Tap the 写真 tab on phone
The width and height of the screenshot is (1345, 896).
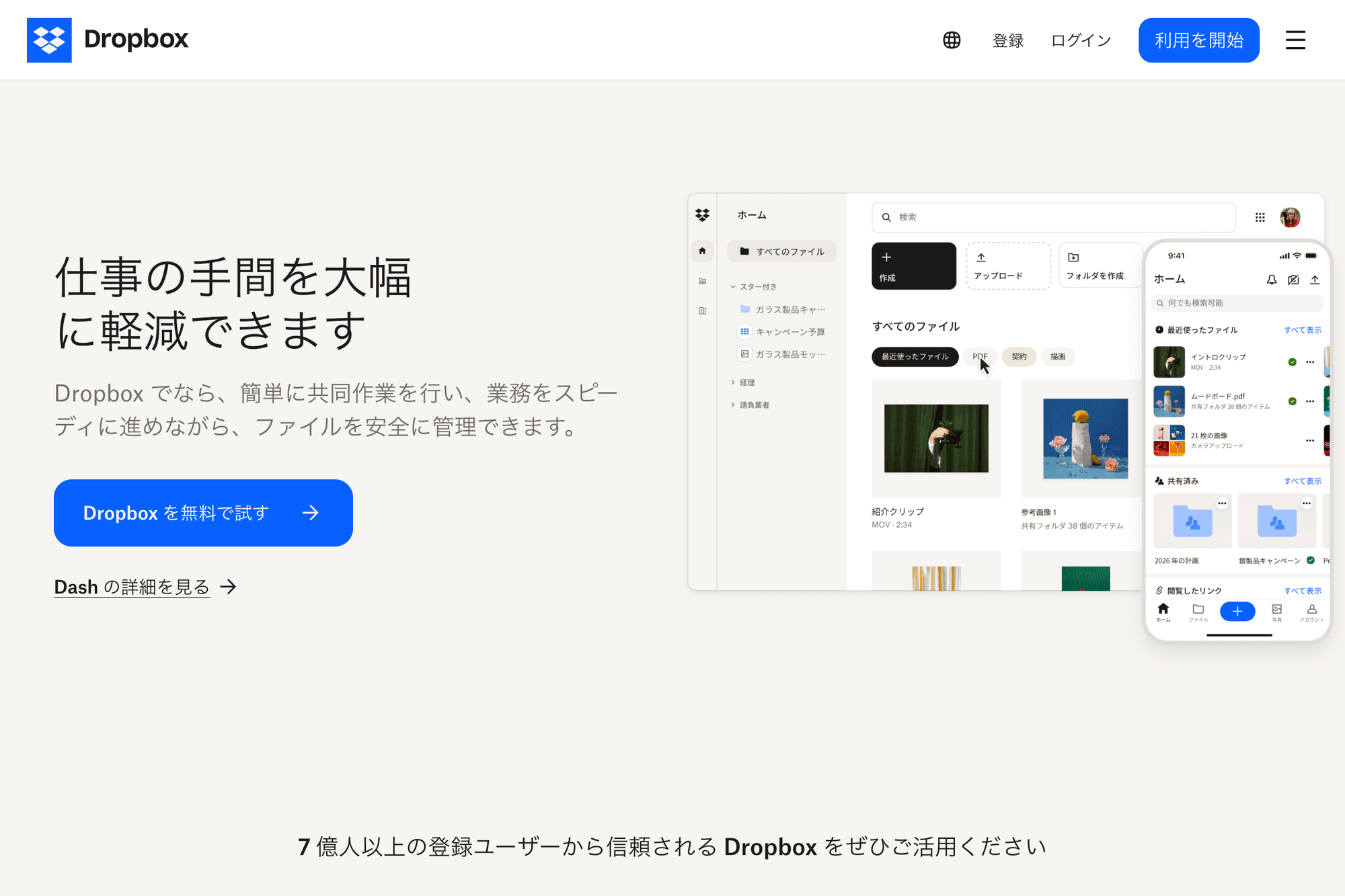click(1276, 612)
